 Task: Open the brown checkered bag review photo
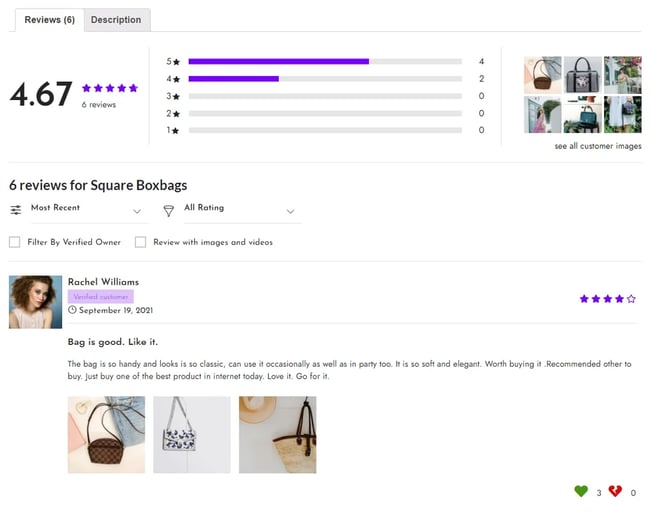coord(106,434)
